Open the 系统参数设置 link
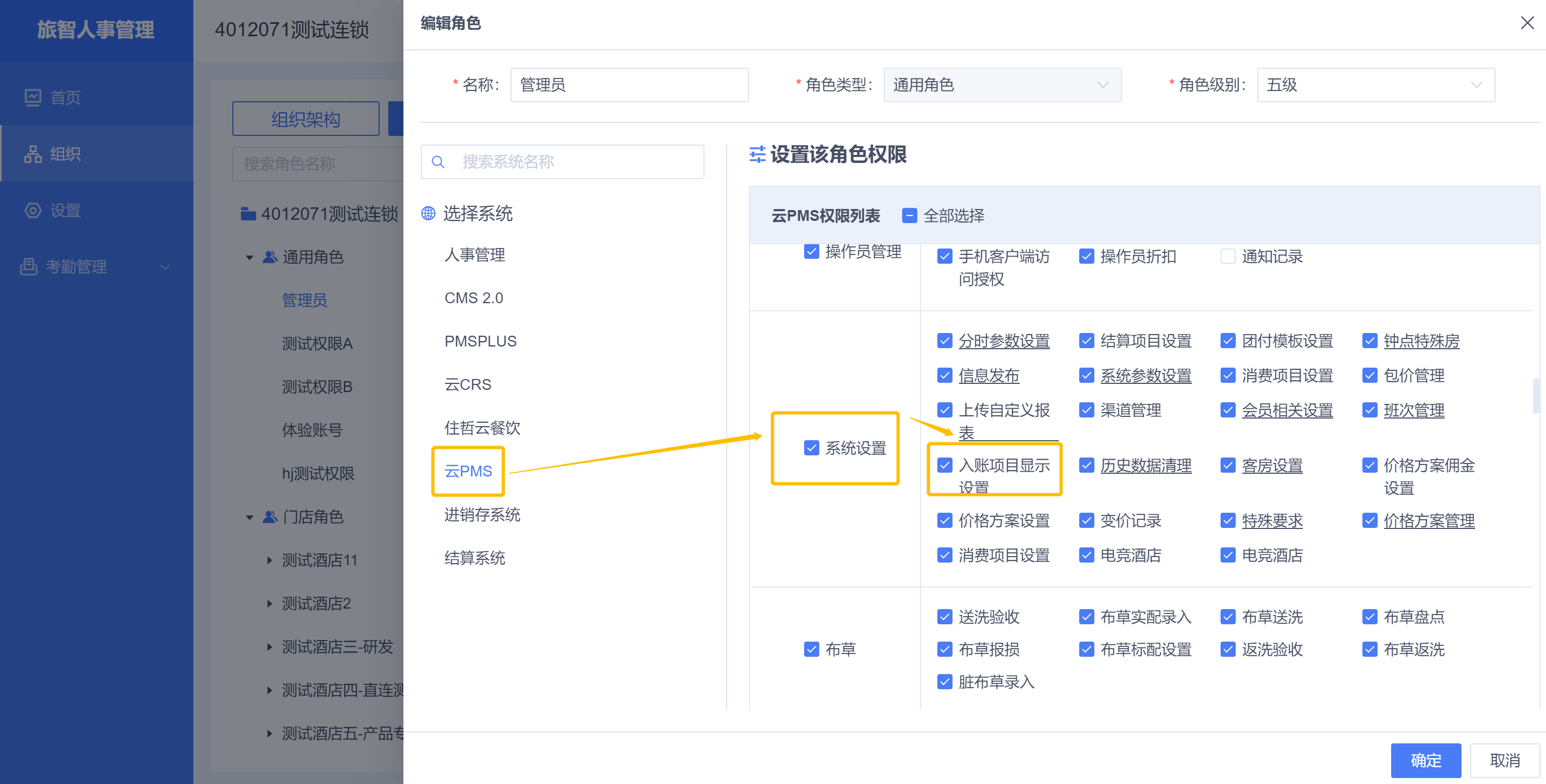Screen dimensions: 1546x784 coord(1145,376)
